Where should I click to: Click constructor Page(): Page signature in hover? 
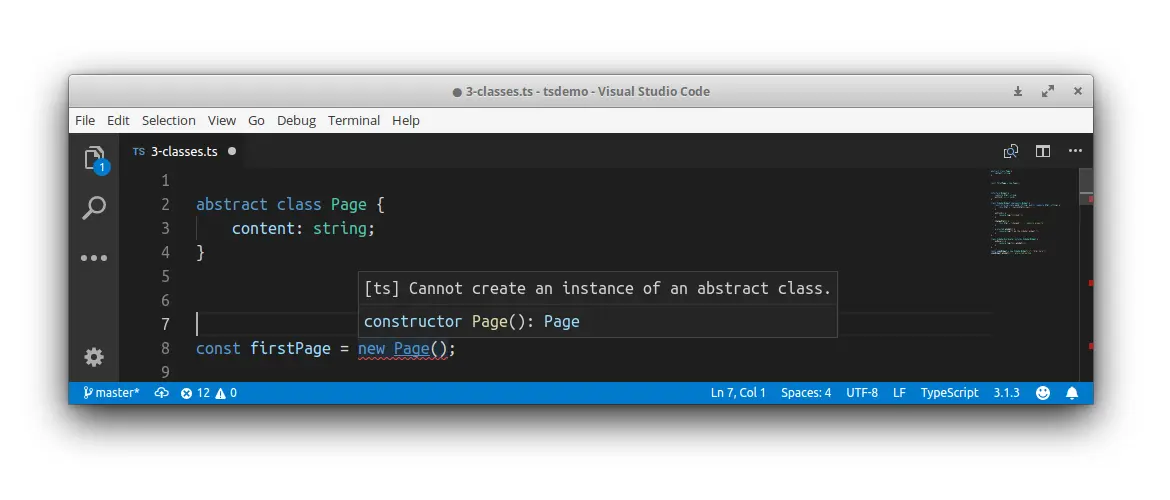pos(472,322)
